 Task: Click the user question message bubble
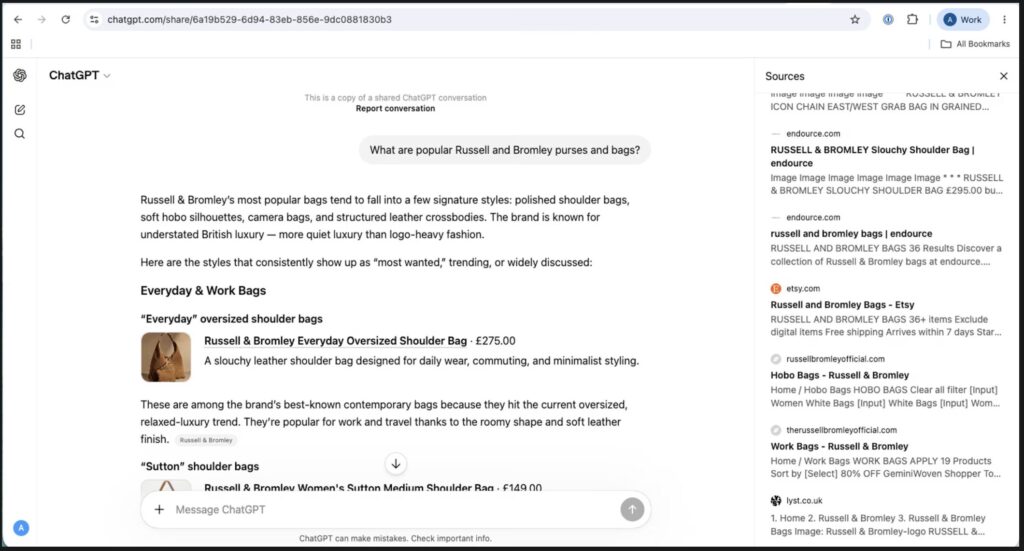(504, 150)
